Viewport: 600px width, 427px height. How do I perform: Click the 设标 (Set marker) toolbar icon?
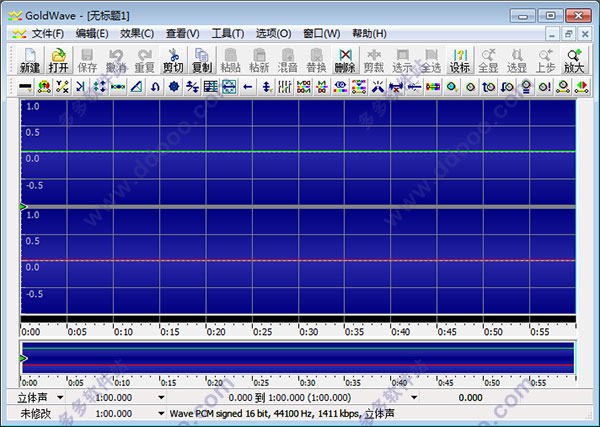click(x=460, y=60)
